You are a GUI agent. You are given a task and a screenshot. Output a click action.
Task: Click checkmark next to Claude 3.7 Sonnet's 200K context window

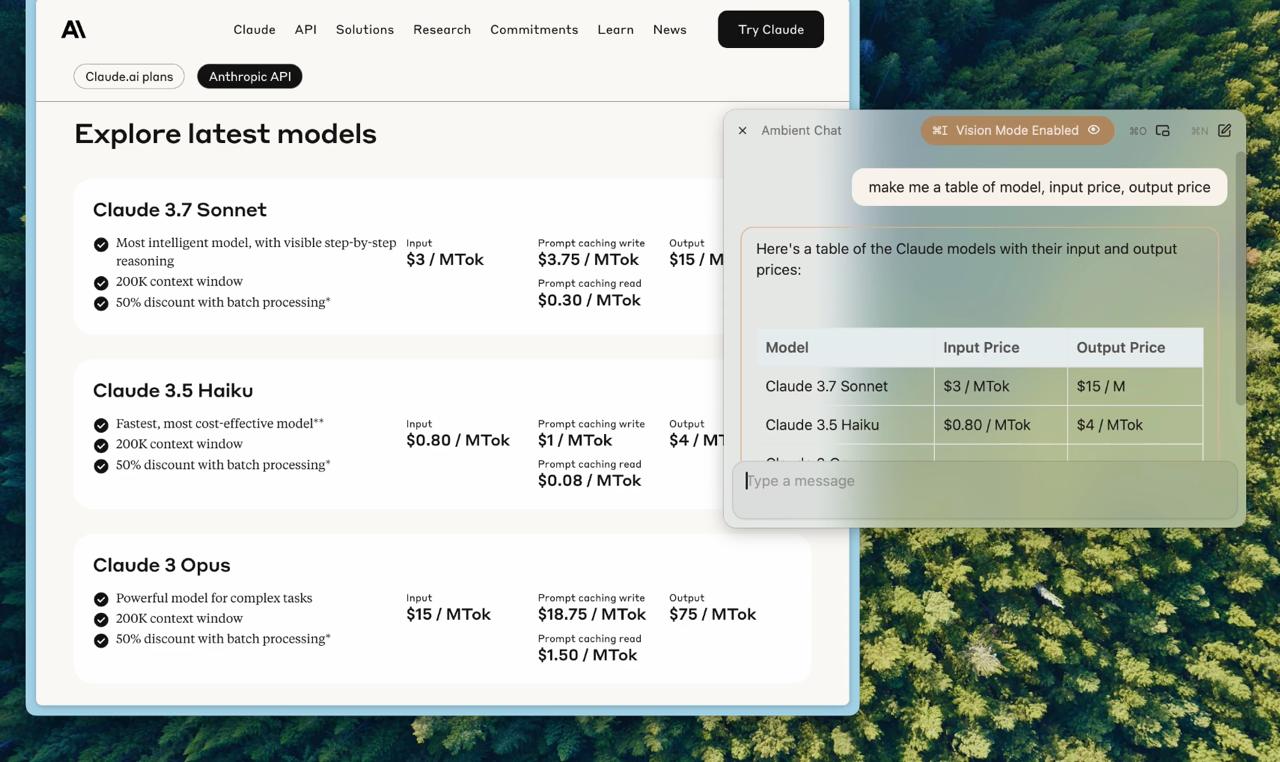pos(101,283)
